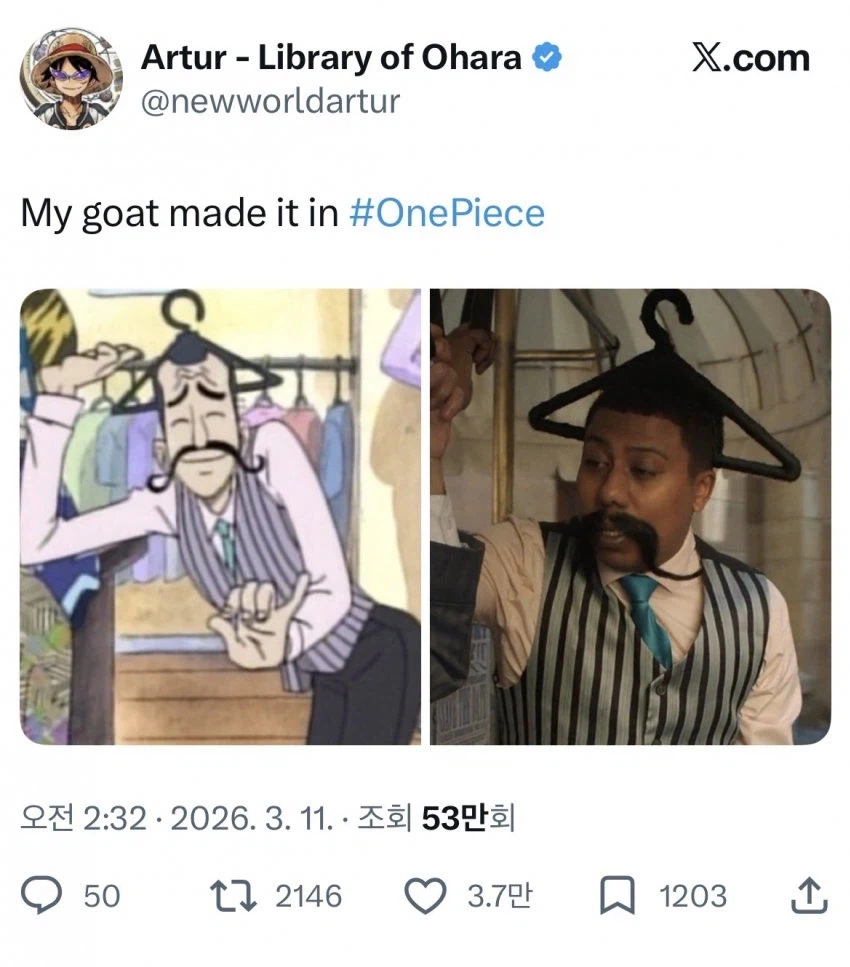
Task: Click the 3.7만 likes count
Action: click(x=499, y=895)
